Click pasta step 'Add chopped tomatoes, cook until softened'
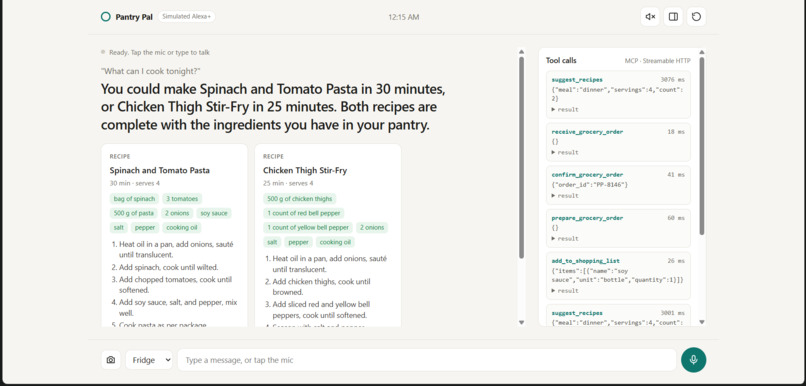Image resolution: width=806 pixels, height=386 pixels. [x=175, y=285]
